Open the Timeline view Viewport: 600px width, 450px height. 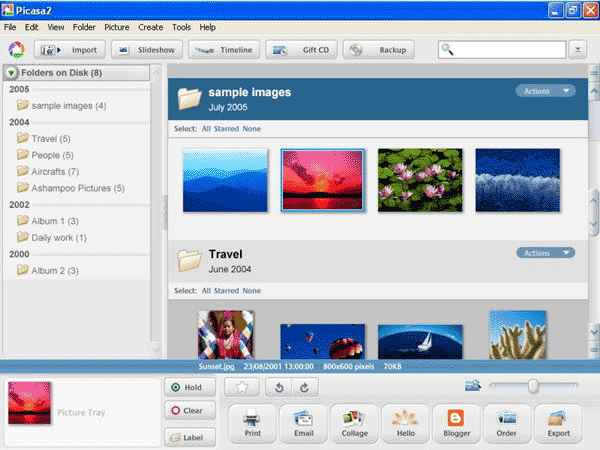(224, 49)
